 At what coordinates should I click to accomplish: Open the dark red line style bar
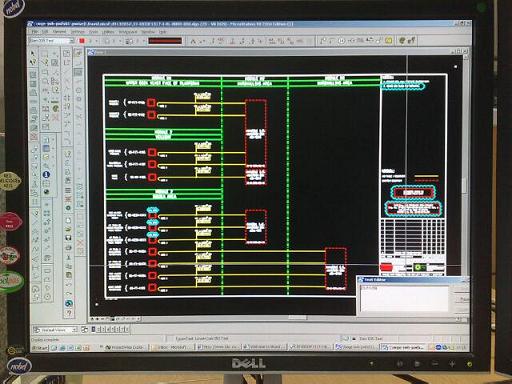165,41
